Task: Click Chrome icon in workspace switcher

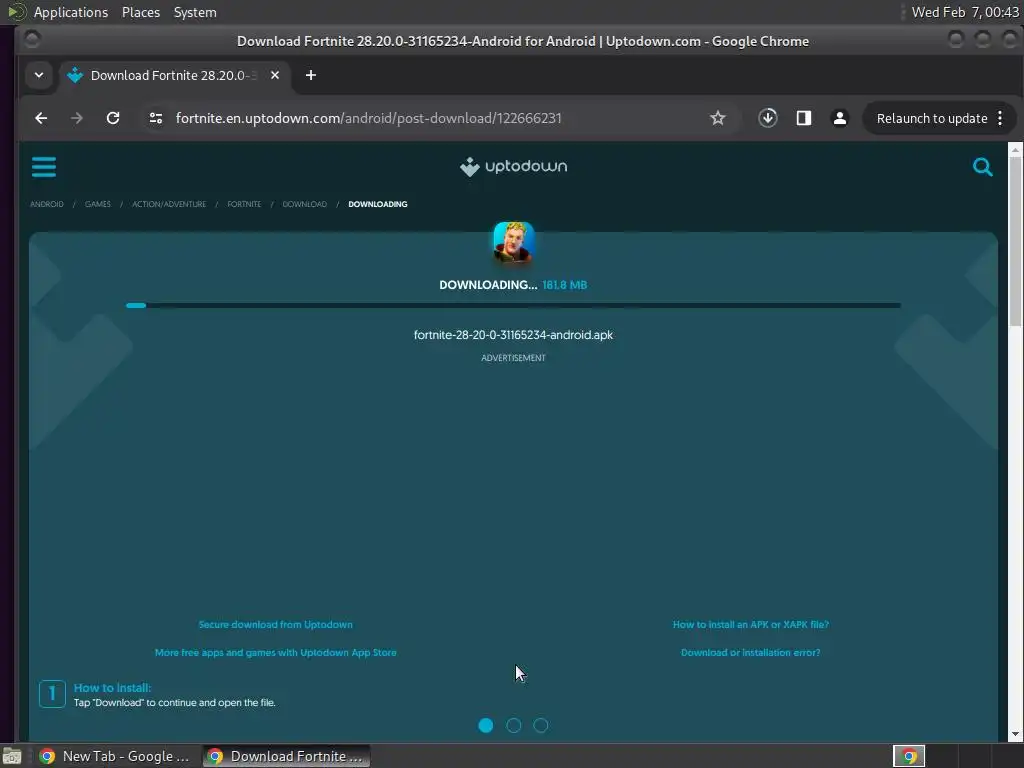Action: tap(909, 756)
